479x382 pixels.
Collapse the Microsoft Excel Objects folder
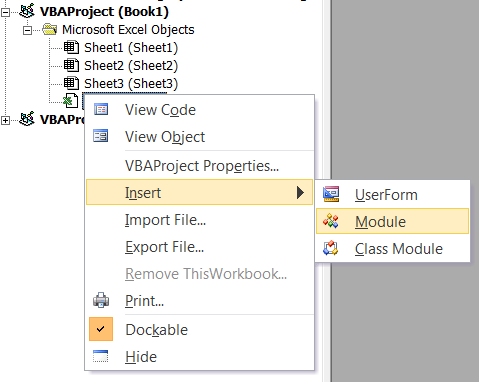point(27,30)
